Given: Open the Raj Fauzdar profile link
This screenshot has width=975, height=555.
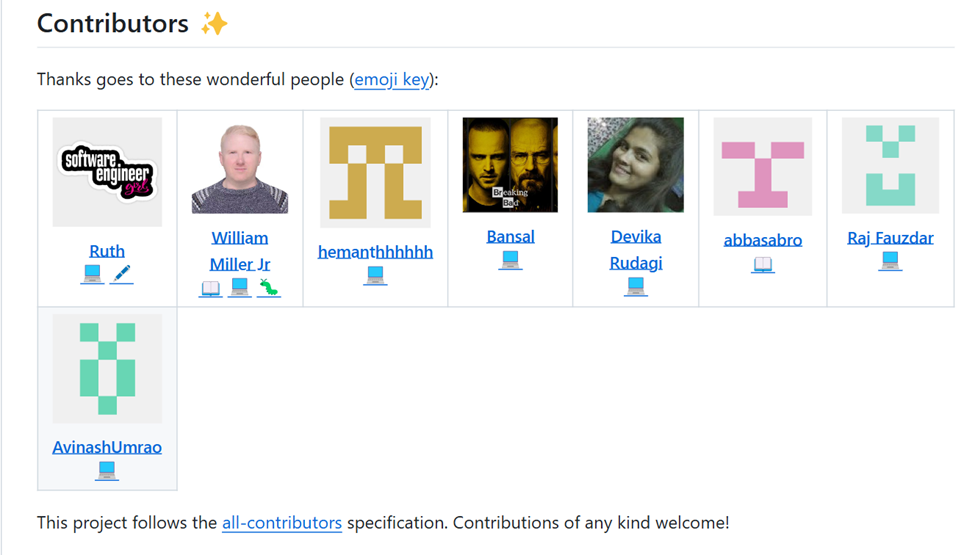Looking at the screenshot, I should 890,238.
